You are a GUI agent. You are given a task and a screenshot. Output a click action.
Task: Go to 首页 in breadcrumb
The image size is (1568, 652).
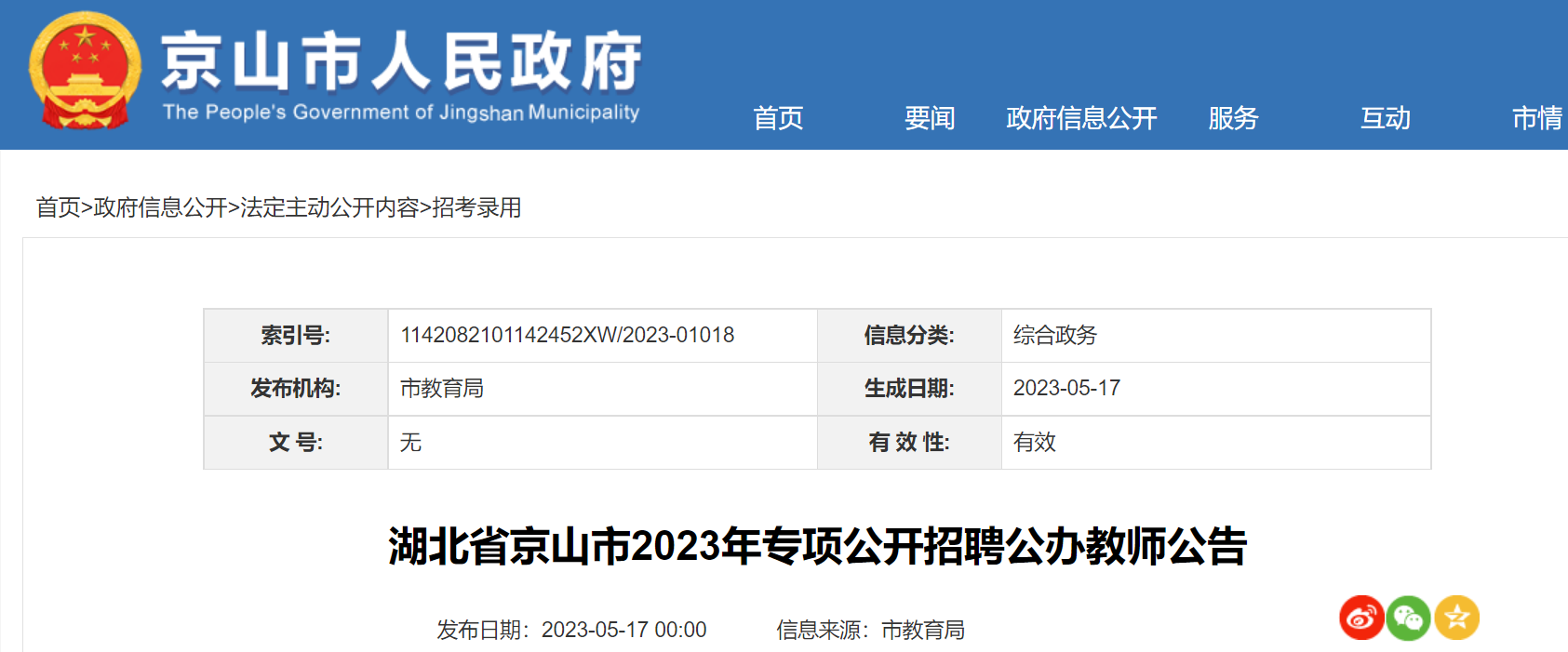pyautogui.click(x=58, y=207)
